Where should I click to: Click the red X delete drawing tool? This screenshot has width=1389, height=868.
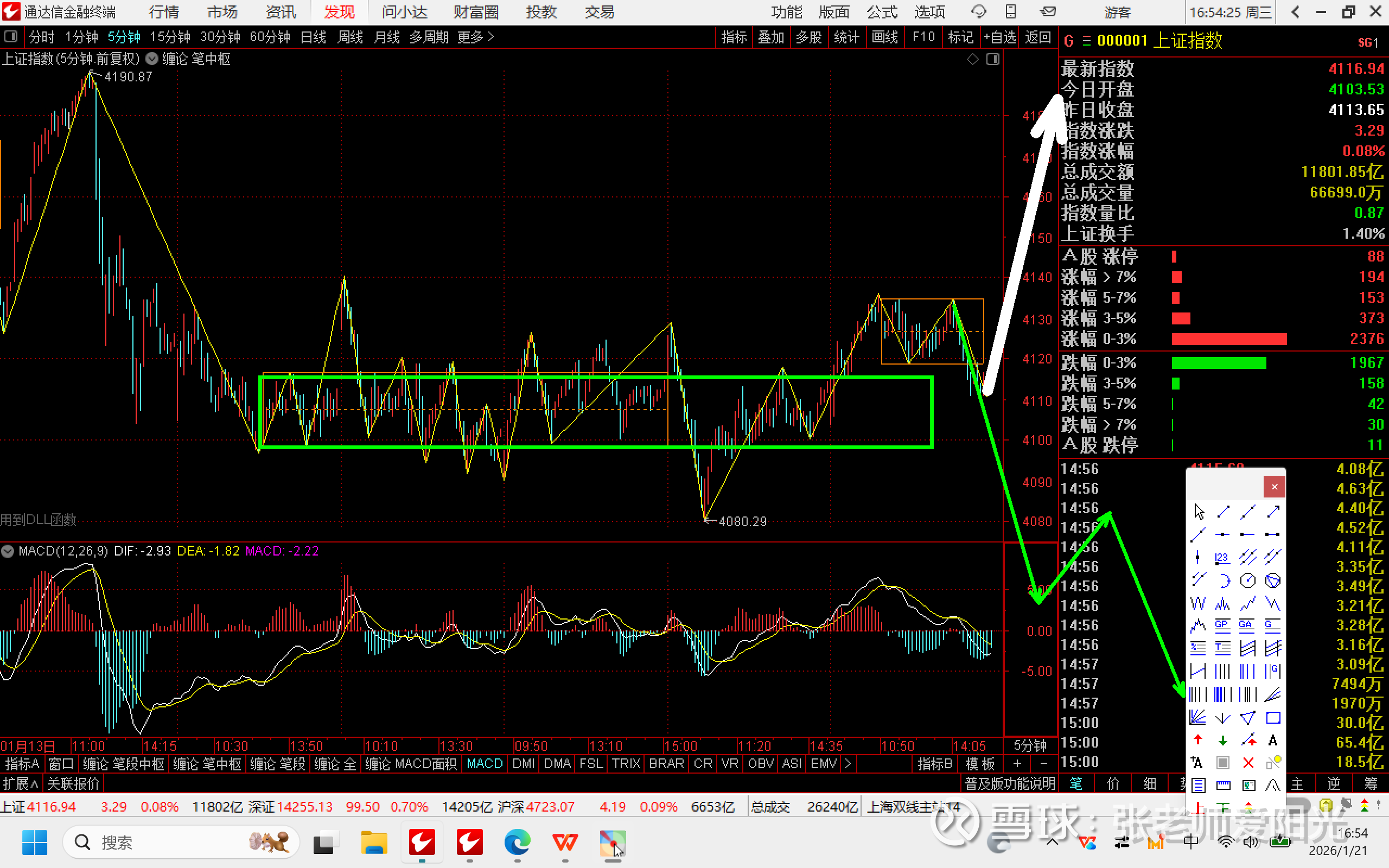pos(1248,763)
